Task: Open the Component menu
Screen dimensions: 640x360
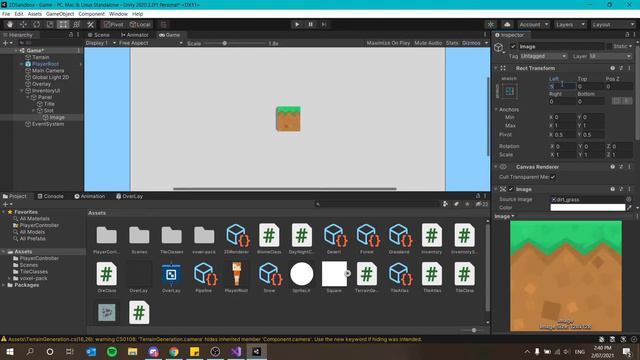Action: click(91, 14)
